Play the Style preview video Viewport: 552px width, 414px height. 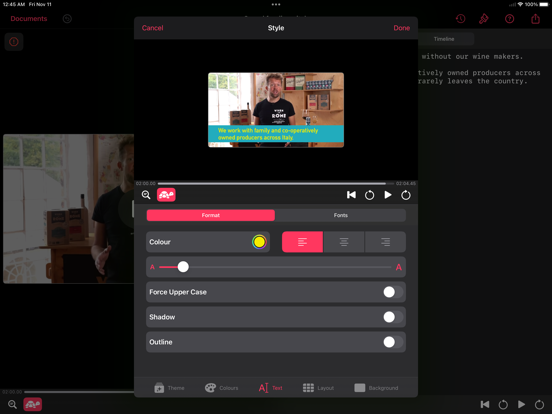click(388, 195)
